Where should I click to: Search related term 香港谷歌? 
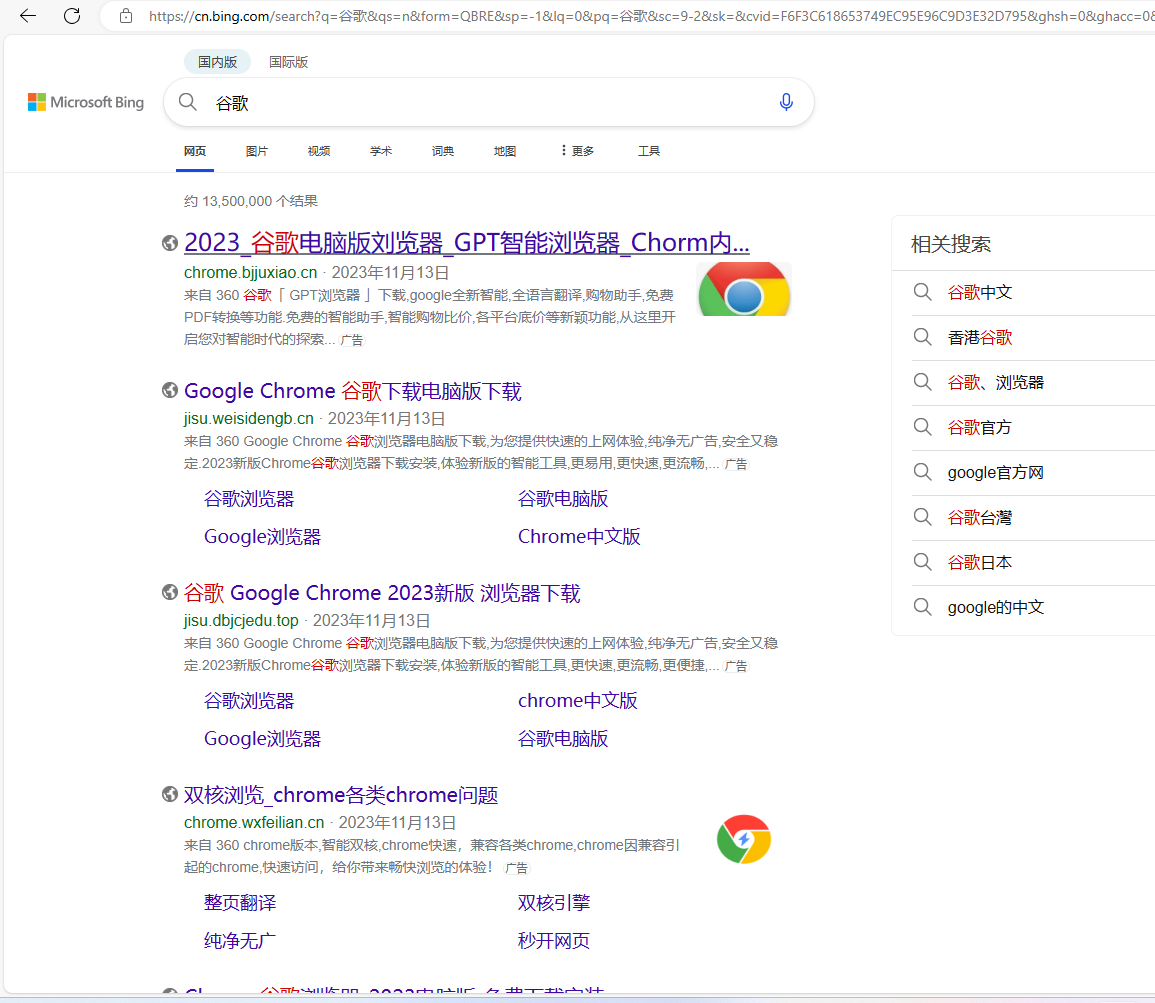[980, 337]
